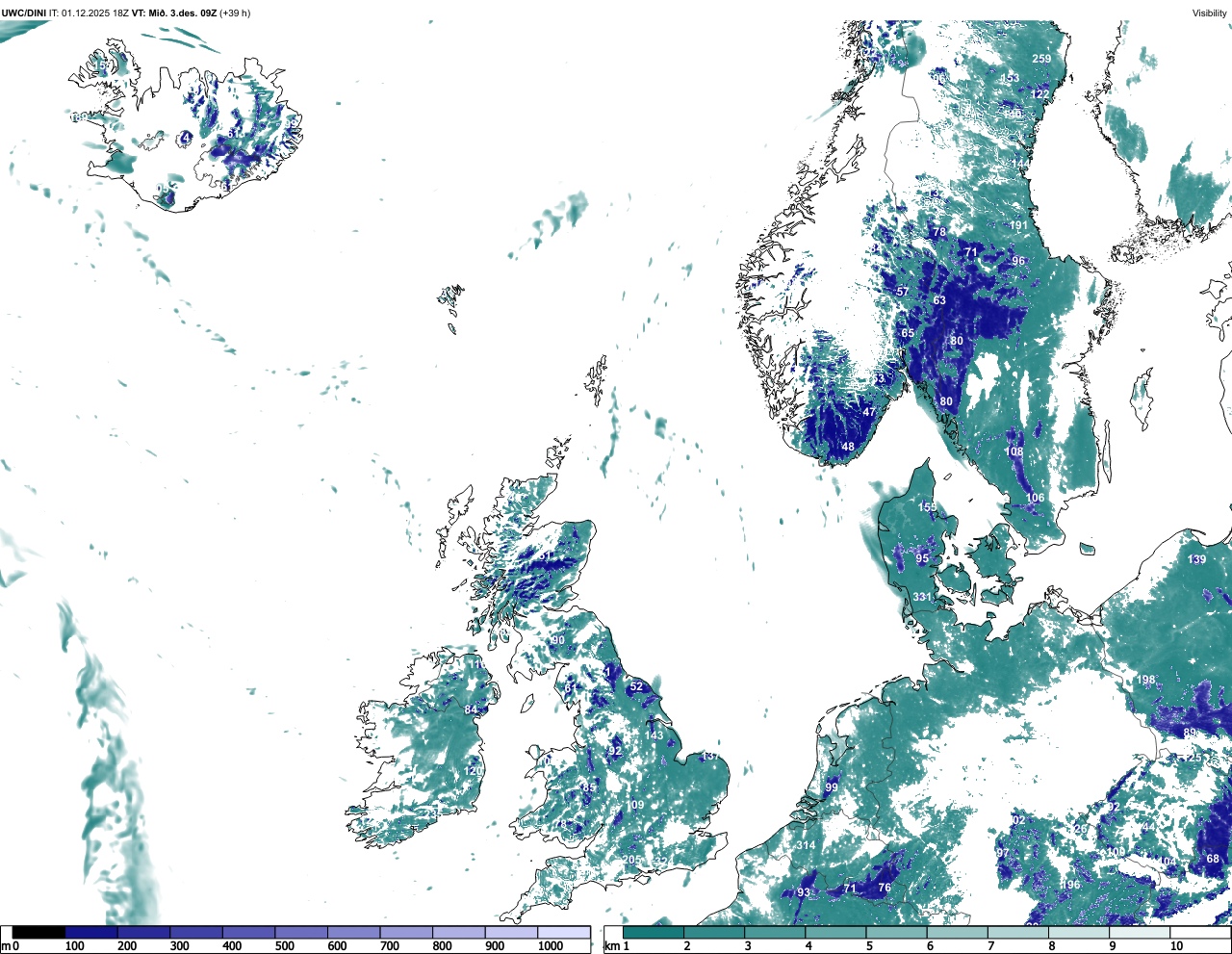
Task: Click the 'Mið. 3.des. 09Z' valid time text
Action: 182,13
